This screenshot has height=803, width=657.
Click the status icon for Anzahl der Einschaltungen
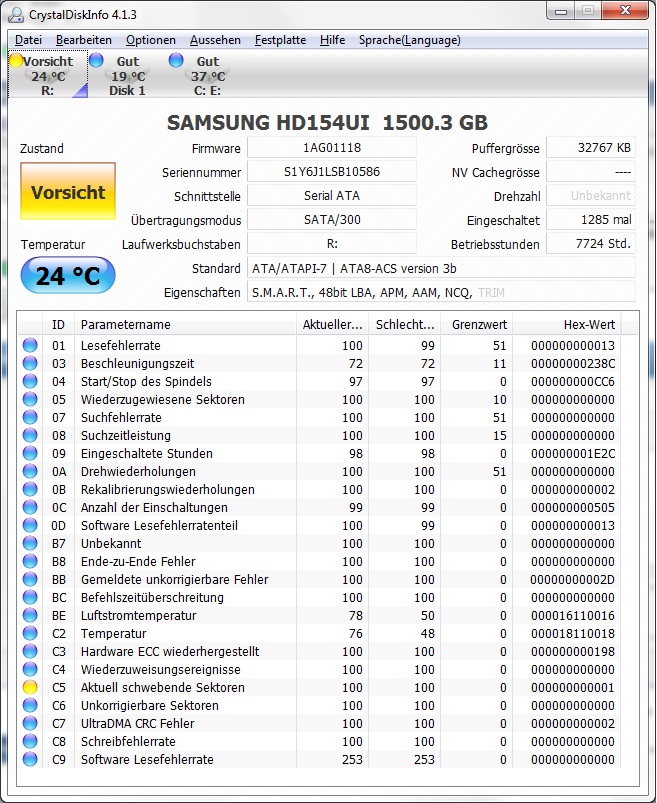click(x=30, y=507)
